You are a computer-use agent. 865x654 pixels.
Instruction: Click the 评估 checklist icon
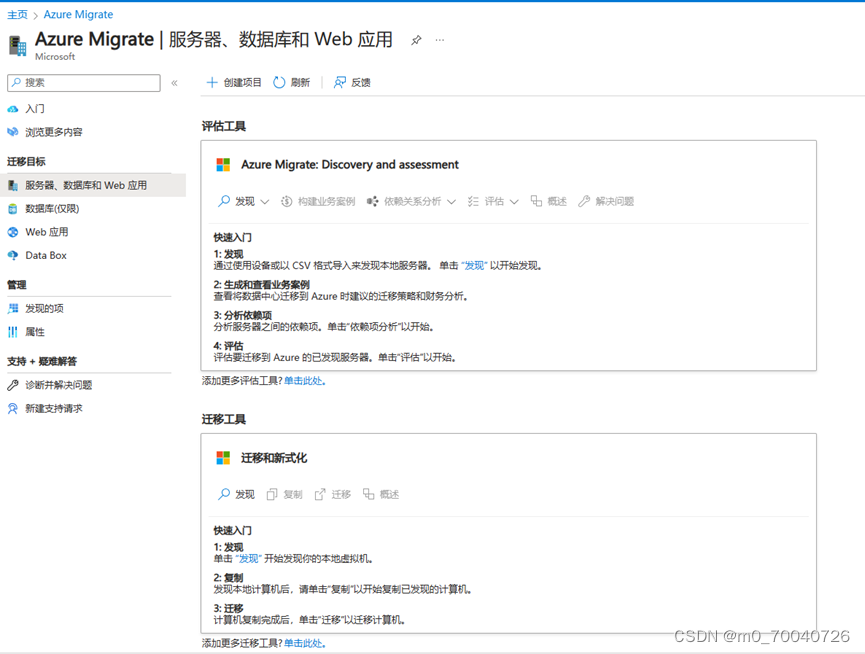pos(473,201)
